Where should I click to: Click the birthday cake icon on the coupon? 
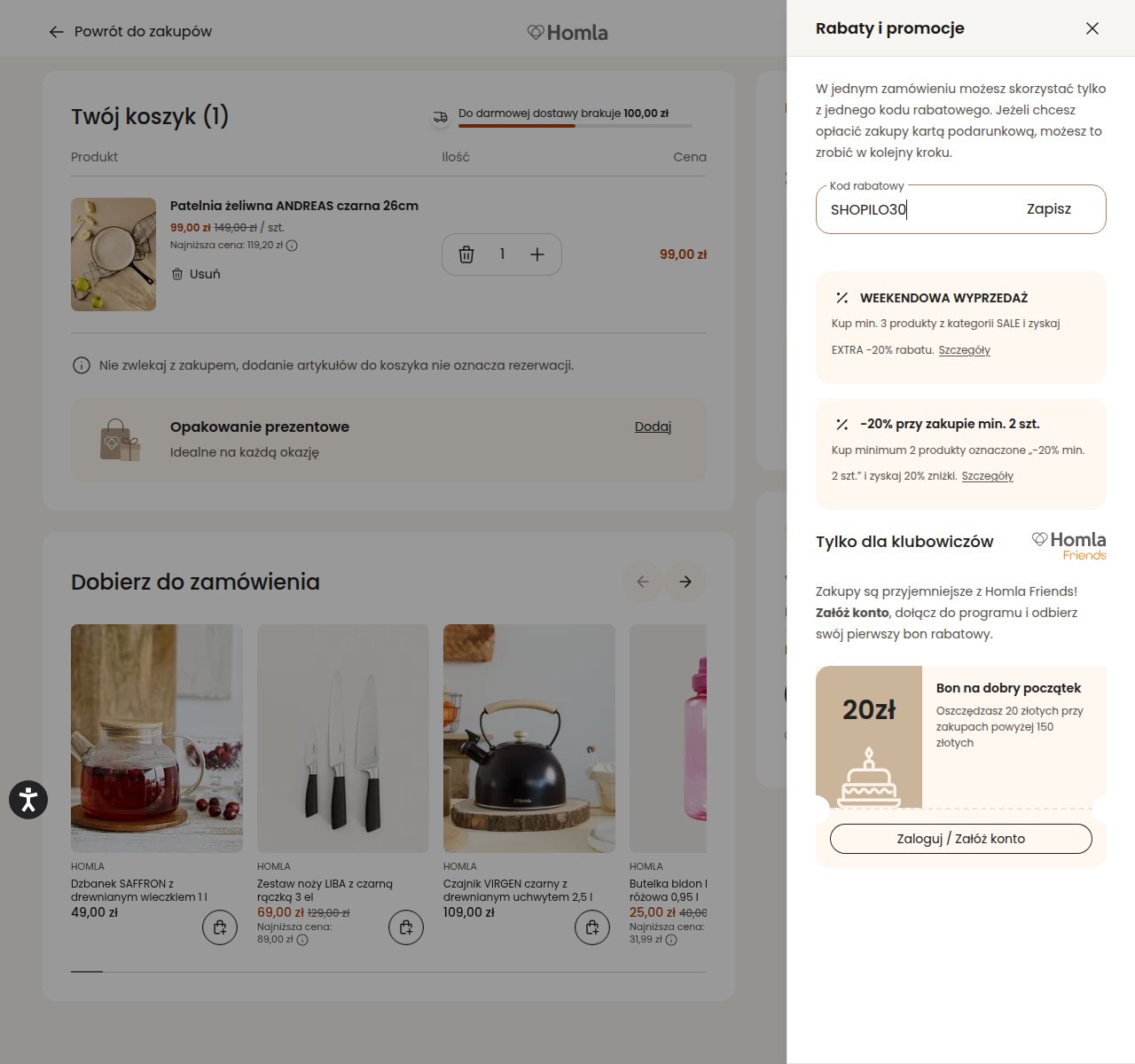point(869,778)
